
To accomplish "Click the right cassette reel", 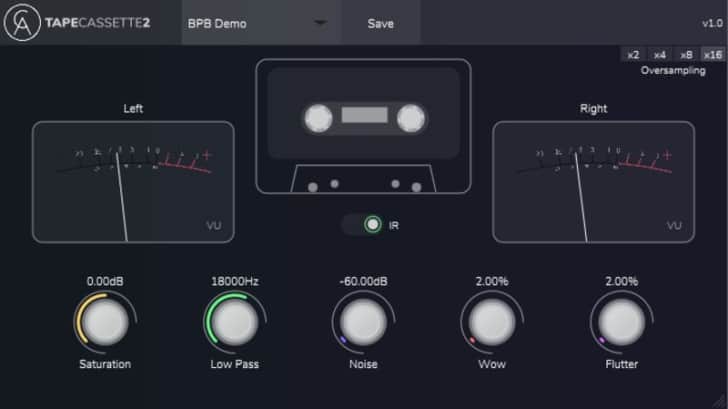I will 410,118.
